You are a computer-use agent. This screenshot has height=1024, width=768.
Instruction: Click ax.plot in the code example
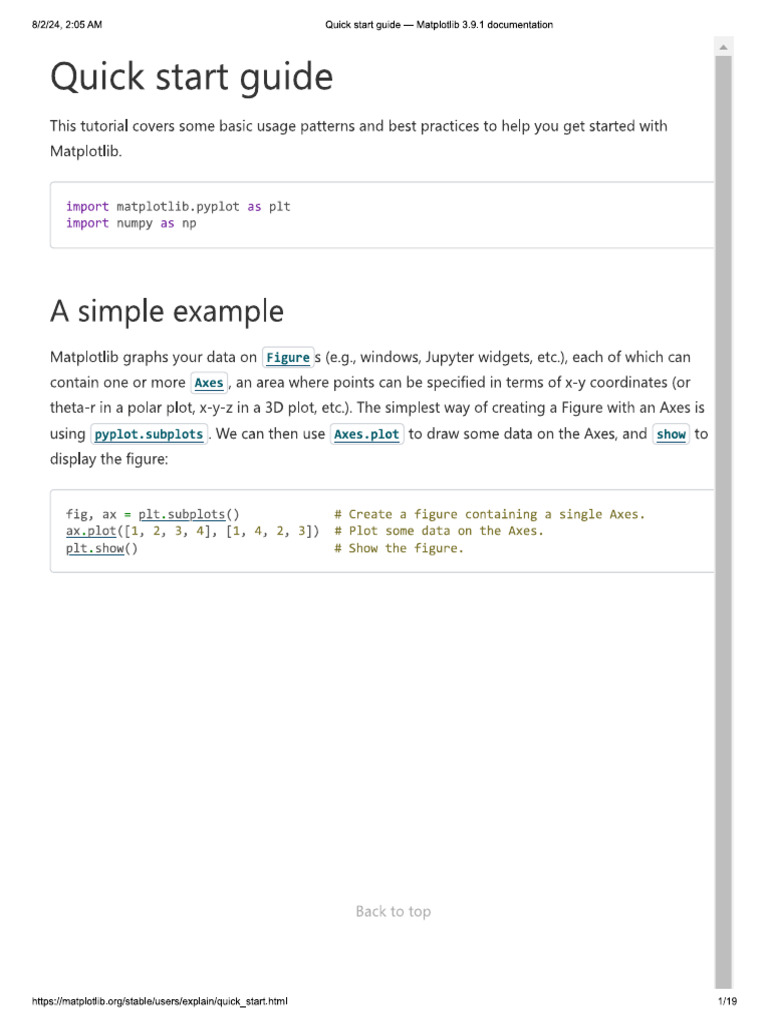[x=91, y=531]
